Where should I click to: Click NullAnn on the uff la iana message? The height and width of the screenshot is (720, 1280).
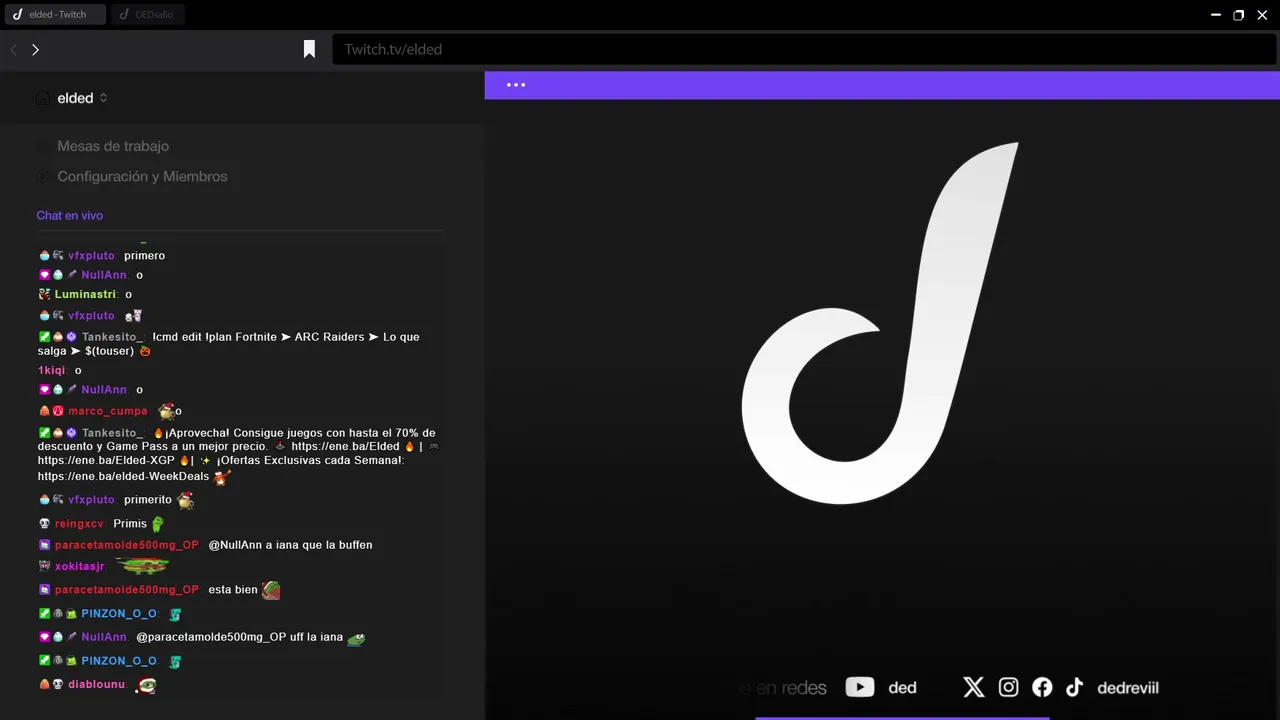[104, 637]
